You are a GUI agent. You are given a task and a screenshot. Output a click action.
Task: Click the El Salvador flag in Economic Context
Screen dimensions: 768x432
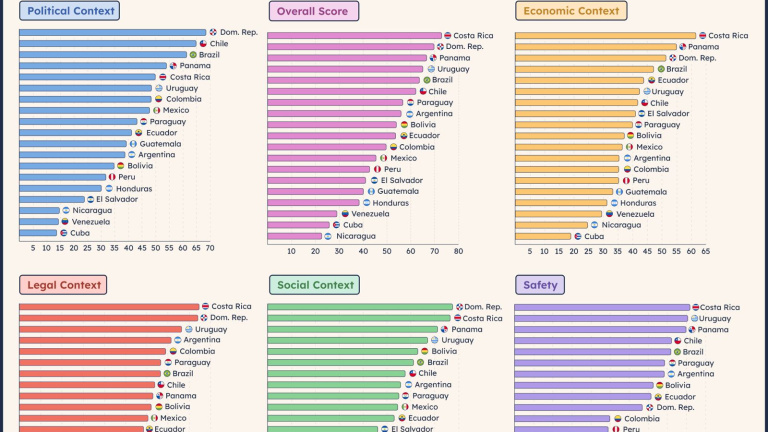(x=641, y=113)
